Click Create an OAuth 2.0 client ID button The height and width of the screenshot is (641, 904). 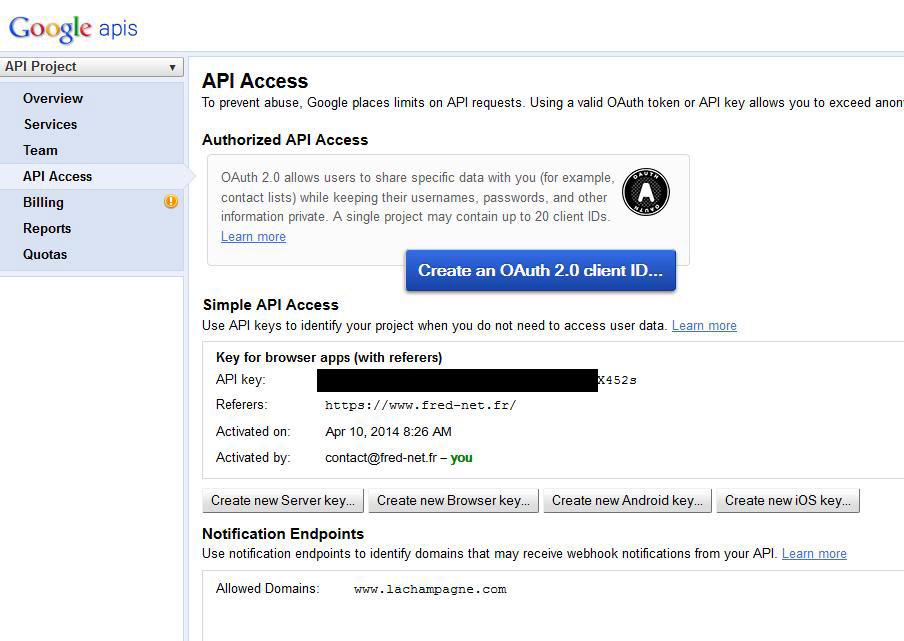540,271
